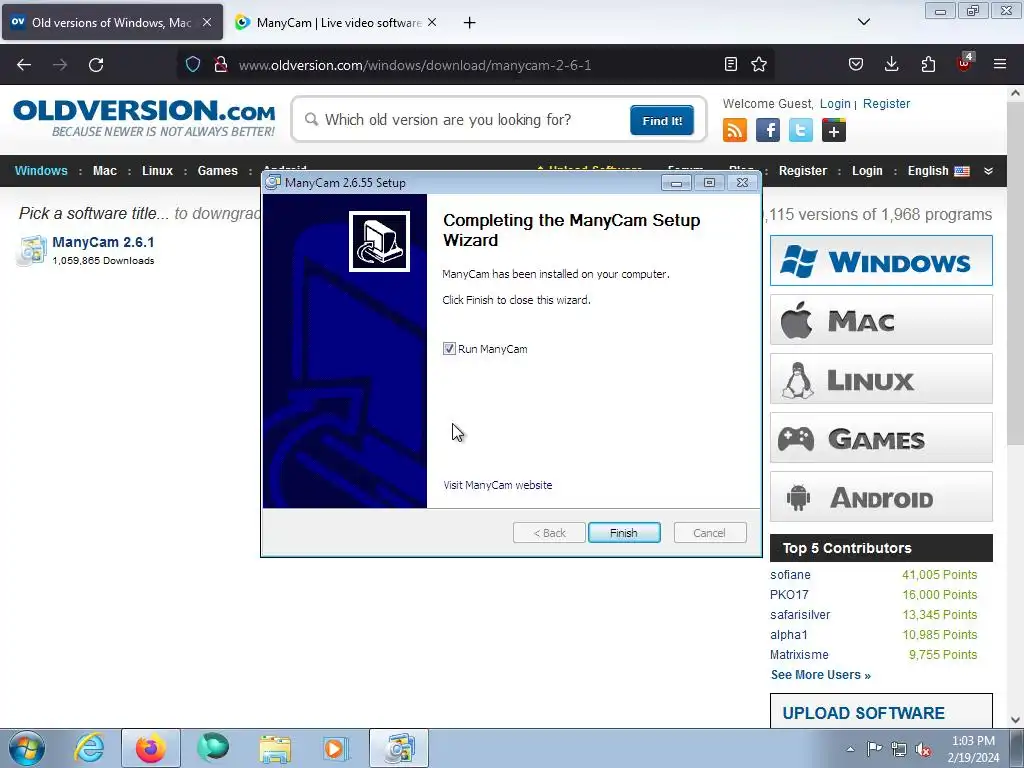
Task: Click the plus share icon
Action: click(833, 130)
